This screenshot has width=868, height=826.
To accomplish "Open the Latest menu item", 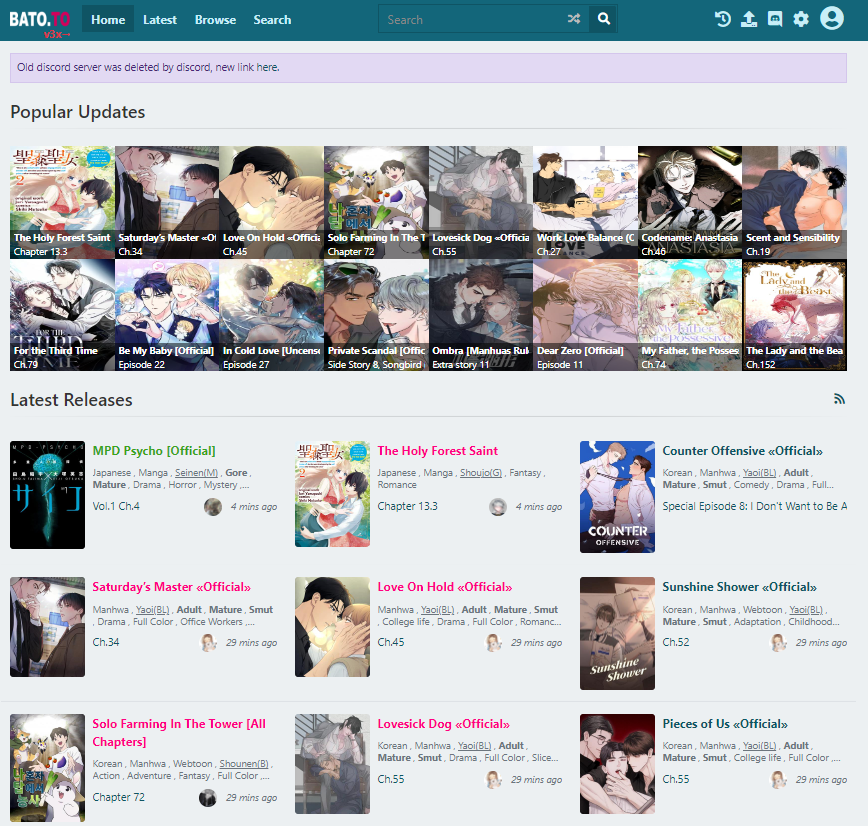I will coord(160,19).
